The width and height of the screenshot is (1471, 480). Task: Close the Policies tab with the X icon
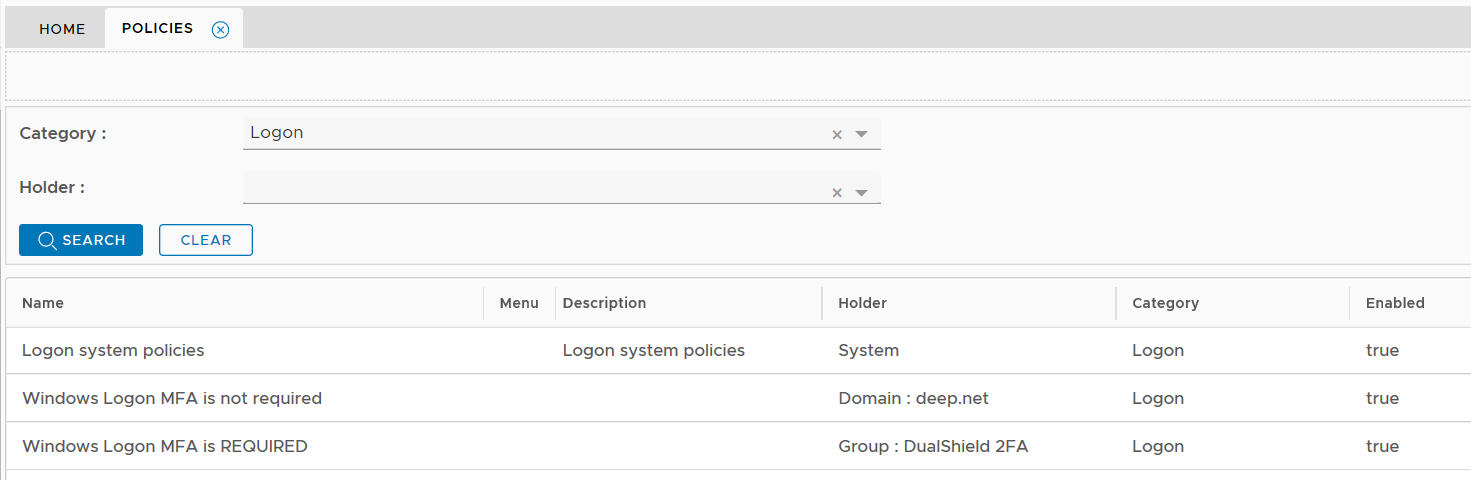point(221,29)
